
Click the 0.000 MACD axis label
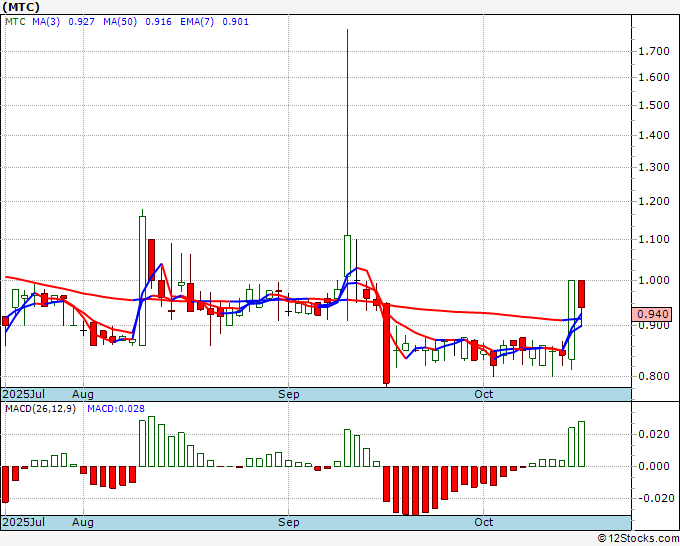[654, 466]
